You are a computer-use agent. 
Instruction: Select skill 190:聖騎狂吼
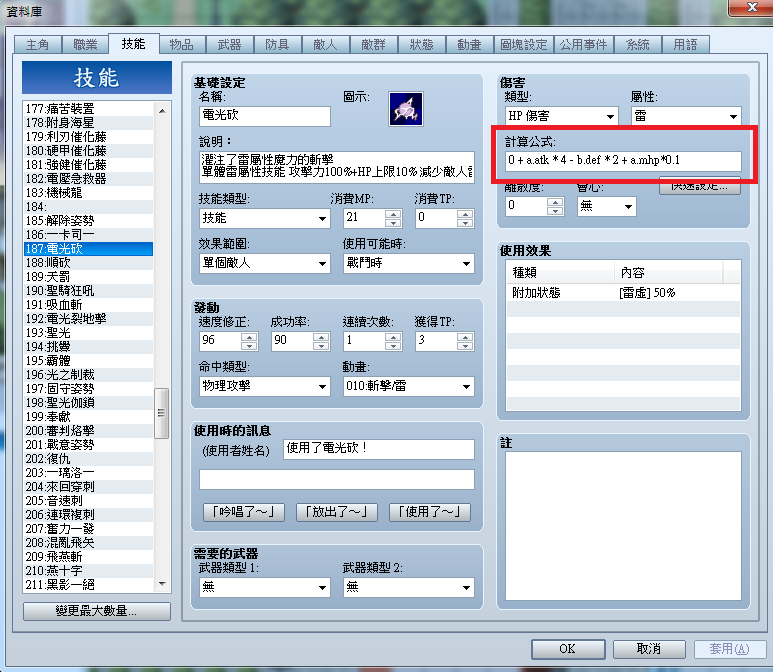[88, 291]
